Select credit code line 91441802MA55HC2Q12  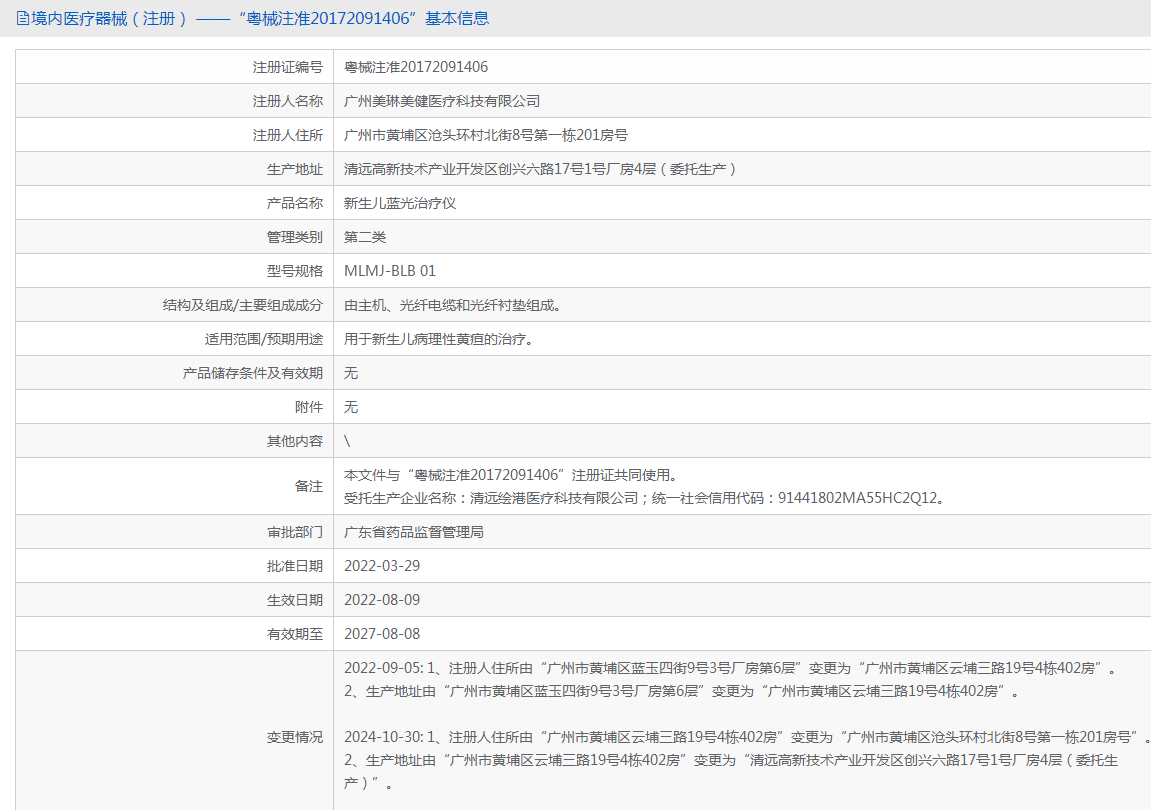645,498
